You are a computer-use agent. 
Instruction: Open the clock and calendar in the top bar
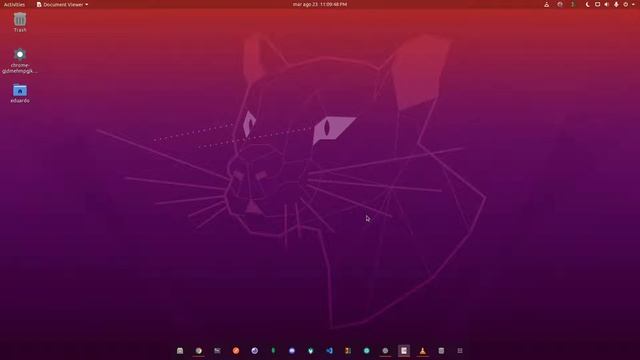pyautogui.click(x=320, y=4)
